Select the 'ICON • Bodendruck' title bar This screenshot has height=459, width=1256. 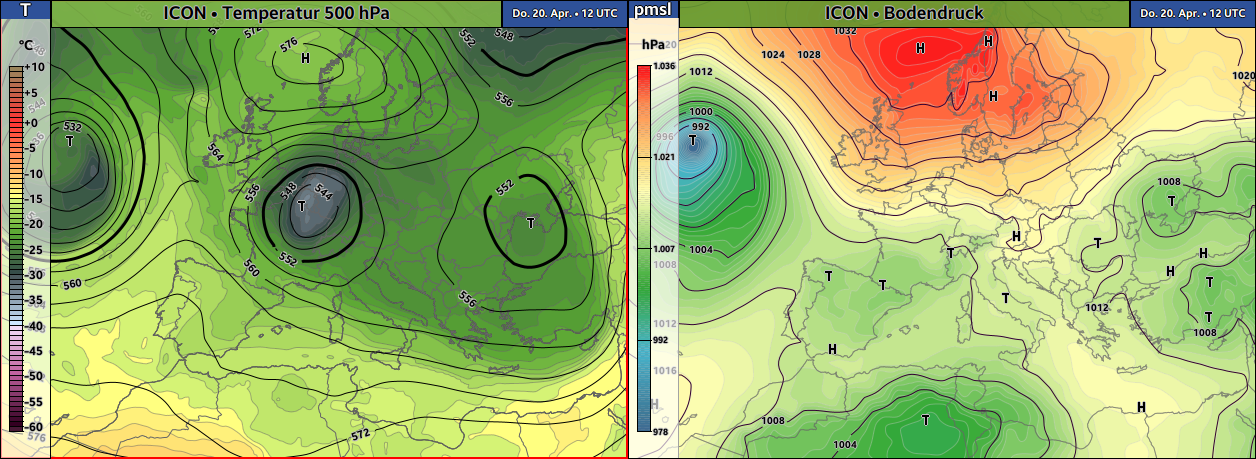click(904, 13)
